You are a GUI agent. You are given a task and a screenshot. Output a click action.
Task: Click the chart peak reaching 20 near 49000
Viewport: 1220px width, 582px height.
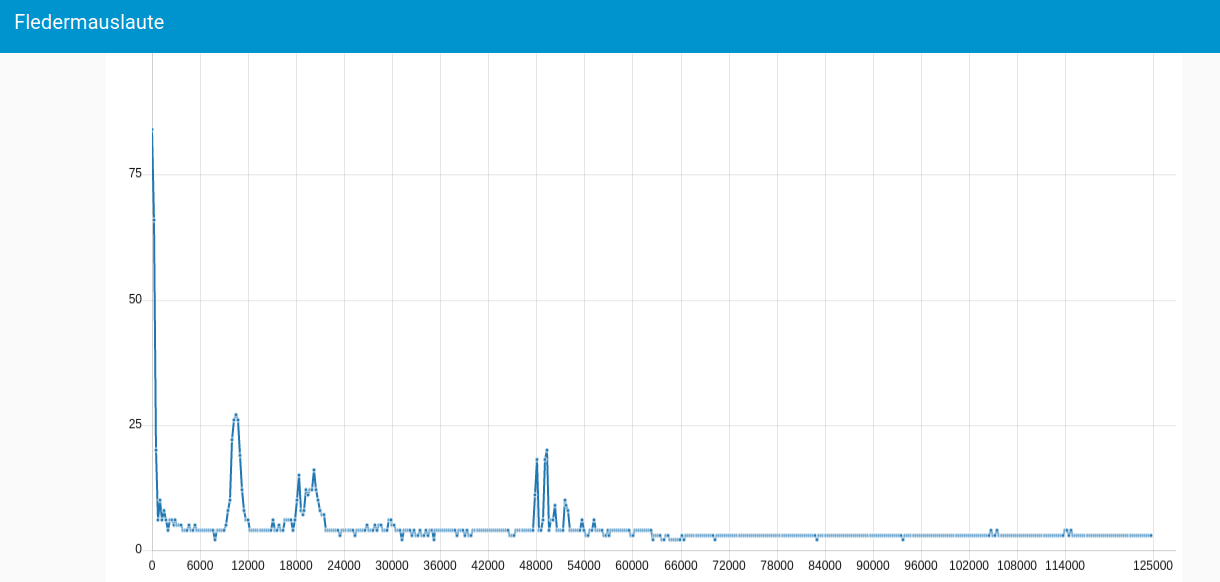pos(547,450)
